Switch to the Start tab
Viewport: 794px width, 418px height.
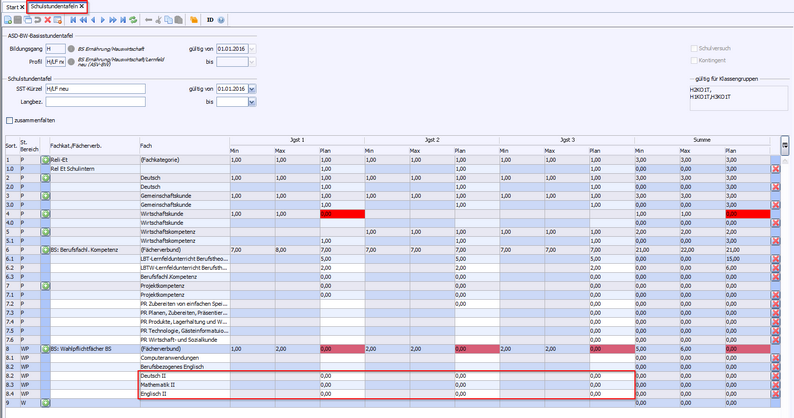(11, 6)
